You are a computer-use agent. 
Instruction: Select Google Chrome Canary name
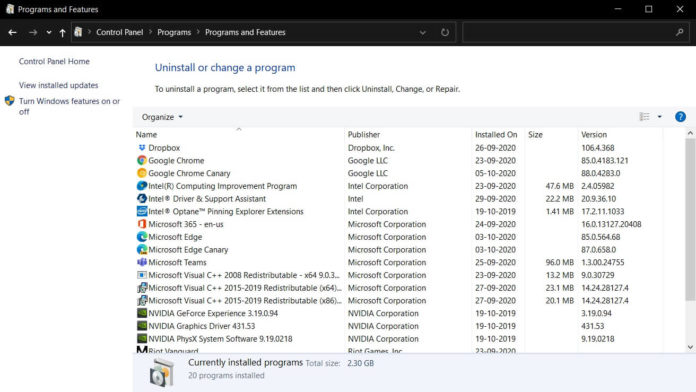tap(189, 173)
